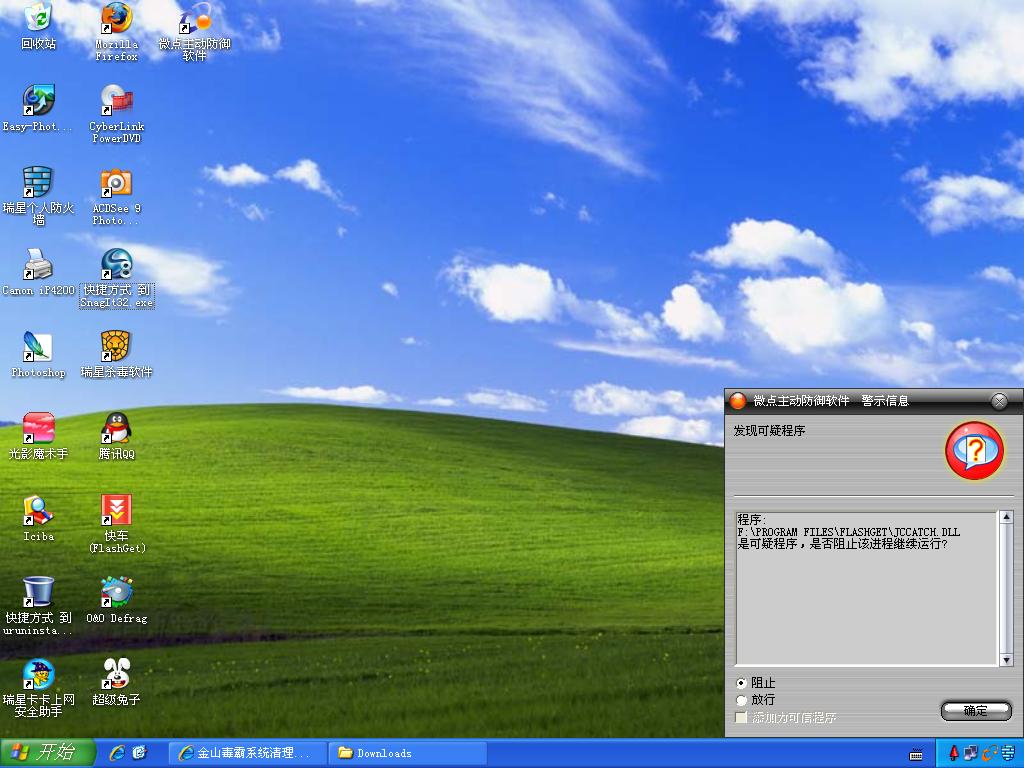Select the Canon iP4200 printer icon
Viewport: 1024px width, 768px height.
38,264
